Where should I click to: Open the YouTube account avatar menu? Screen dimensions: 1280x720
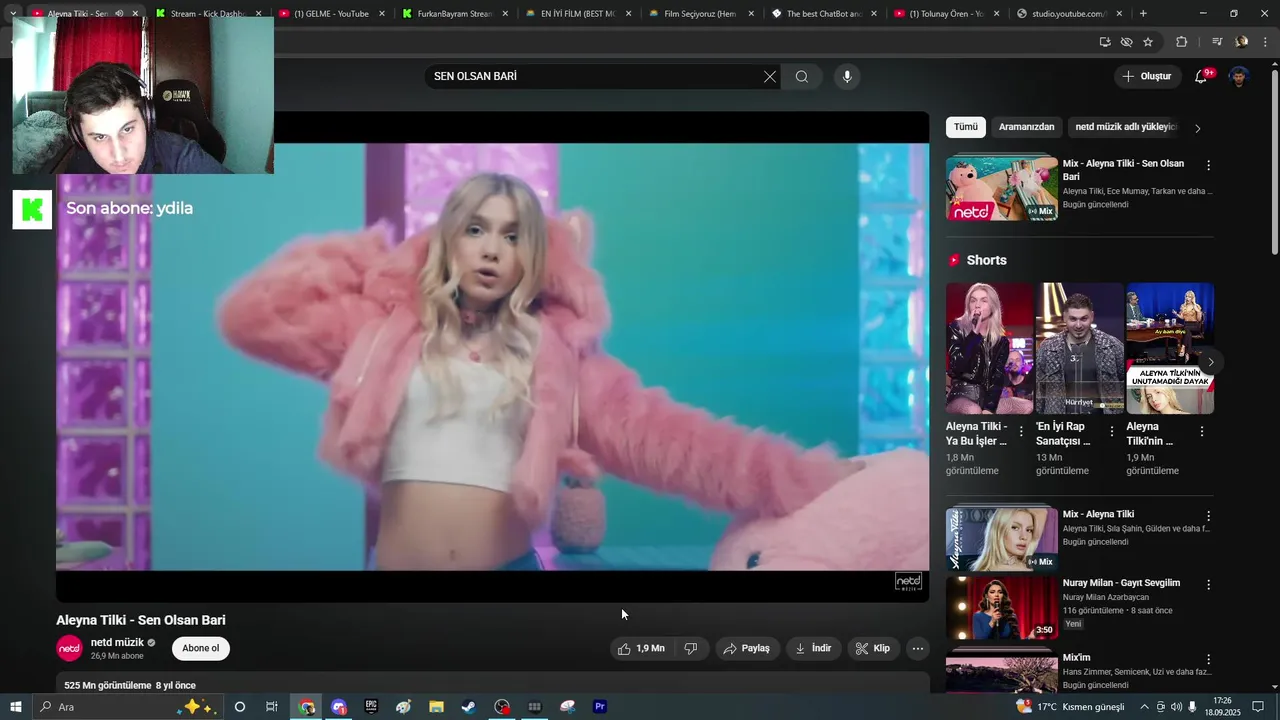(x=1239, y=77)
